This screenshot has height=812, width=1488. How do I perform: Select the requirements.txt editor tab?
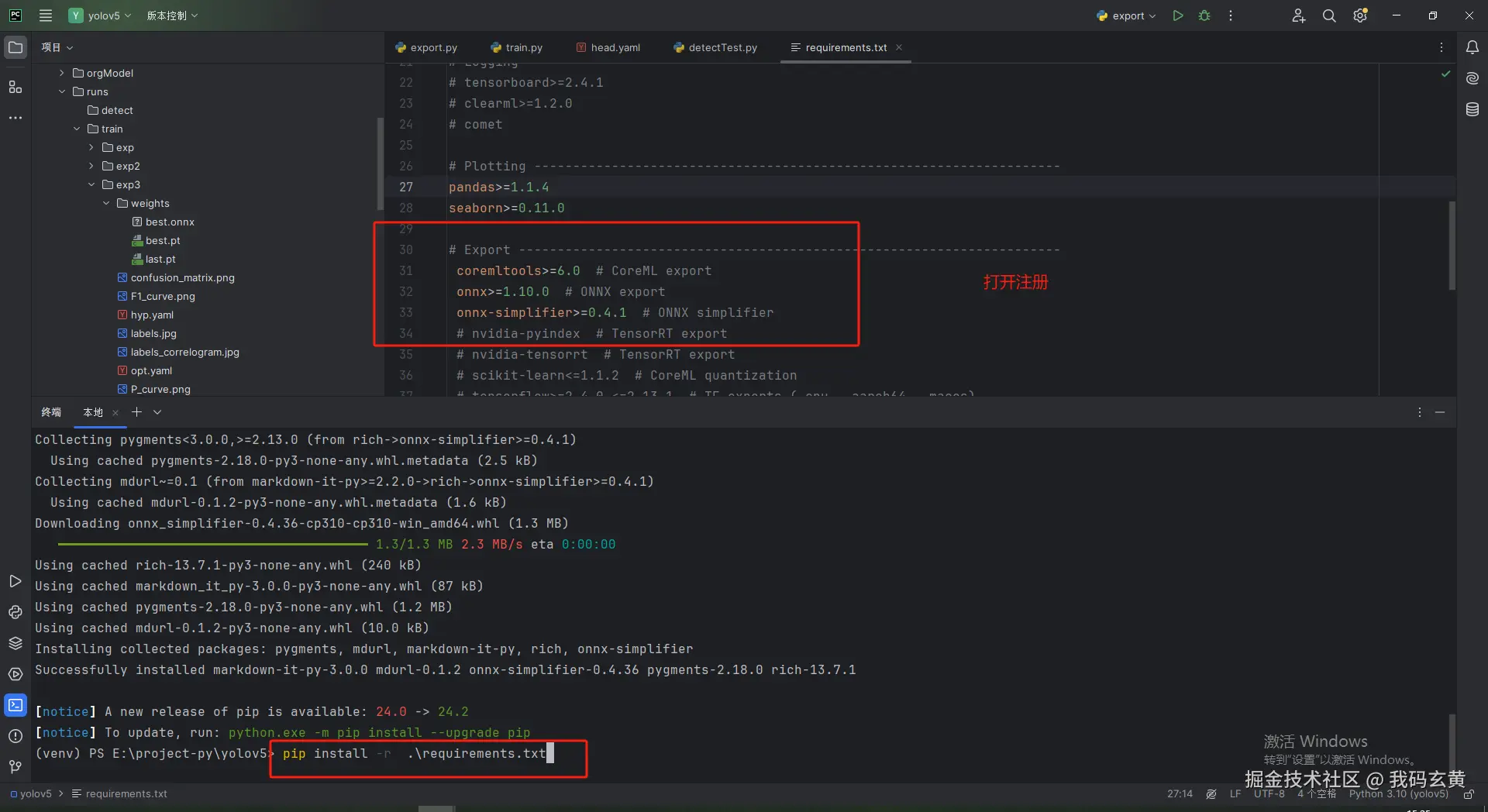click(846, 47)
